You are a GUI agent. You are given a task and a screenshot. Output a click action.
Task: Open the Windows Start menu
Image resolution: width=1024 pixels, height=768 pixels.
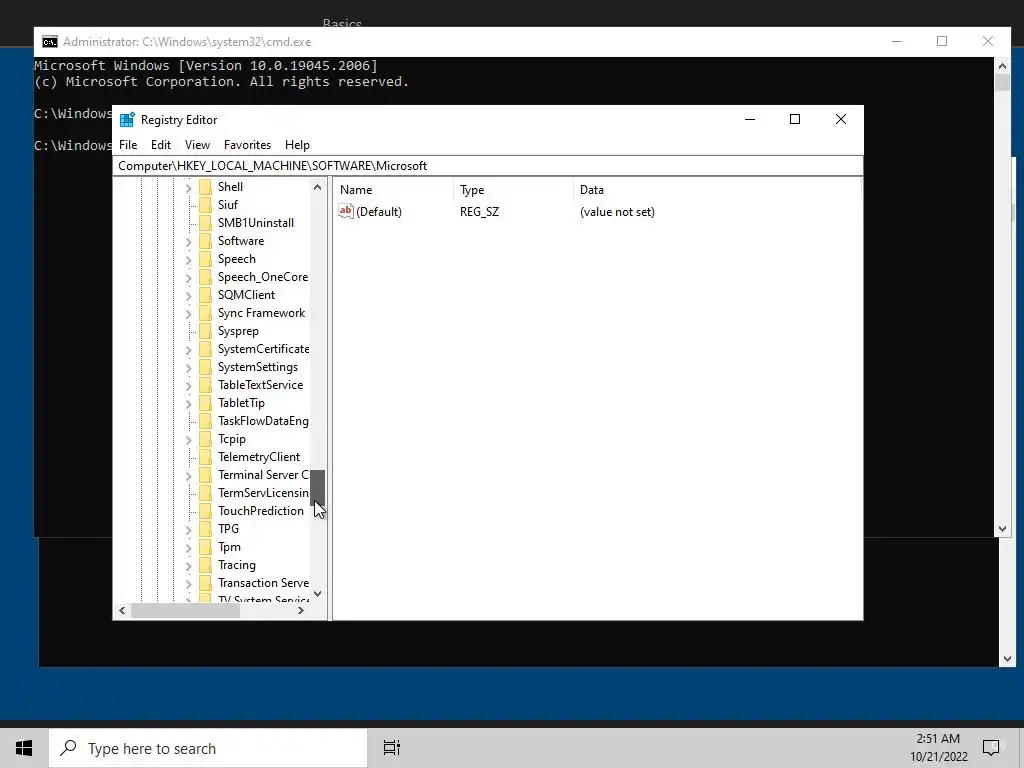pyautogui.click(x=24, y=748)
